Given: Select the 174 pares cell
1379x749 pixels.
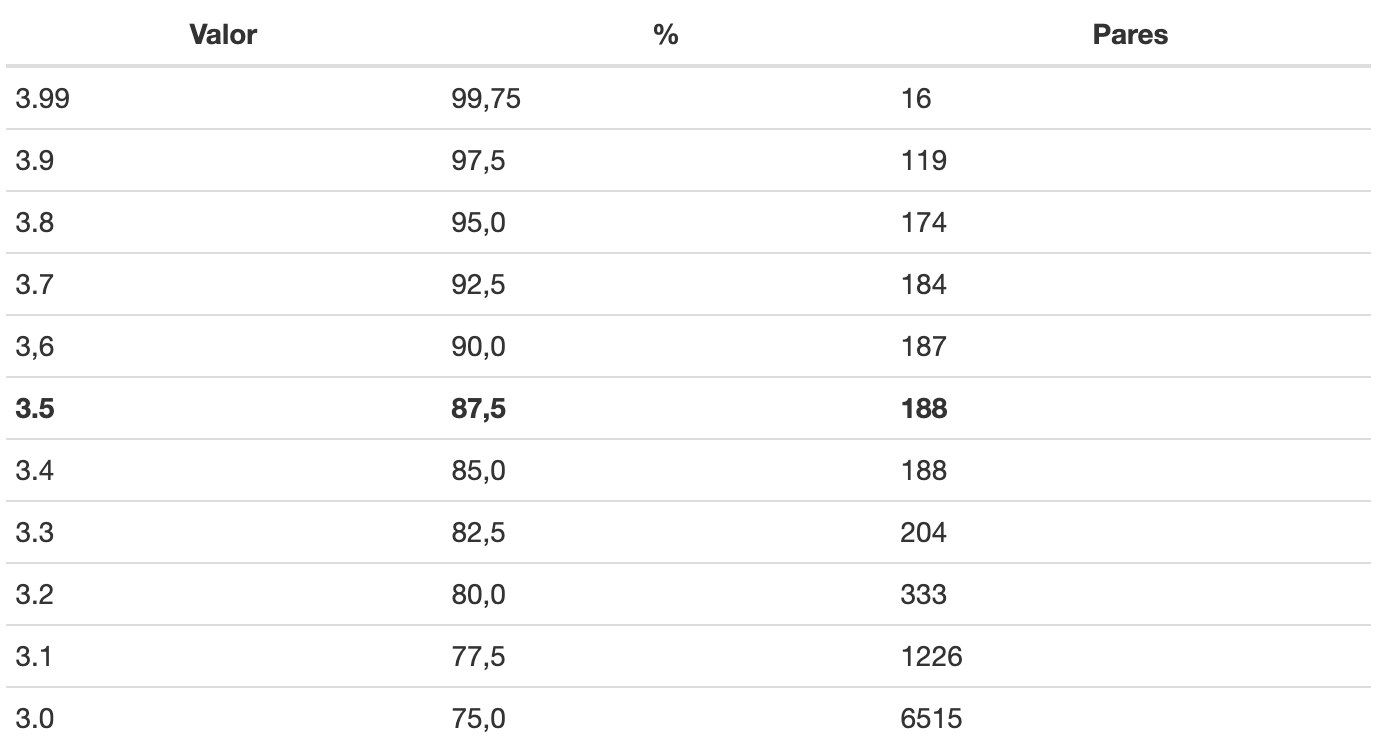Looking at the screenshot, I should click(1130, 222).
